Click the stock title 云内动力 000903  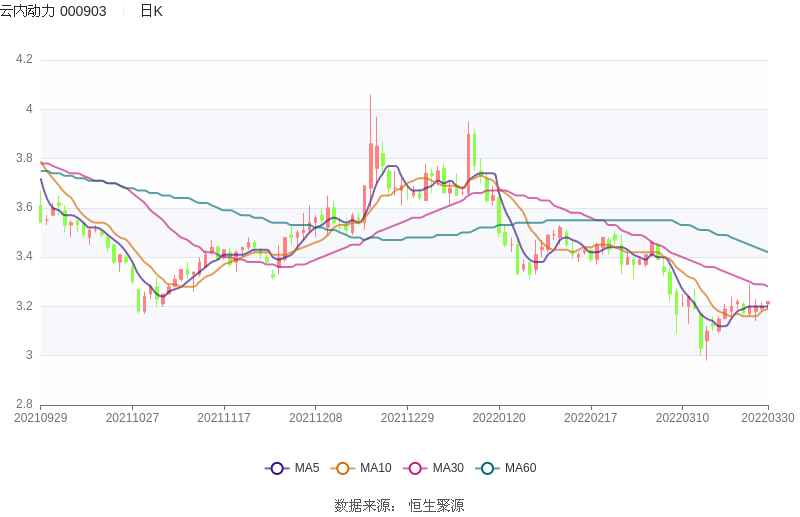tap(54, 11)
